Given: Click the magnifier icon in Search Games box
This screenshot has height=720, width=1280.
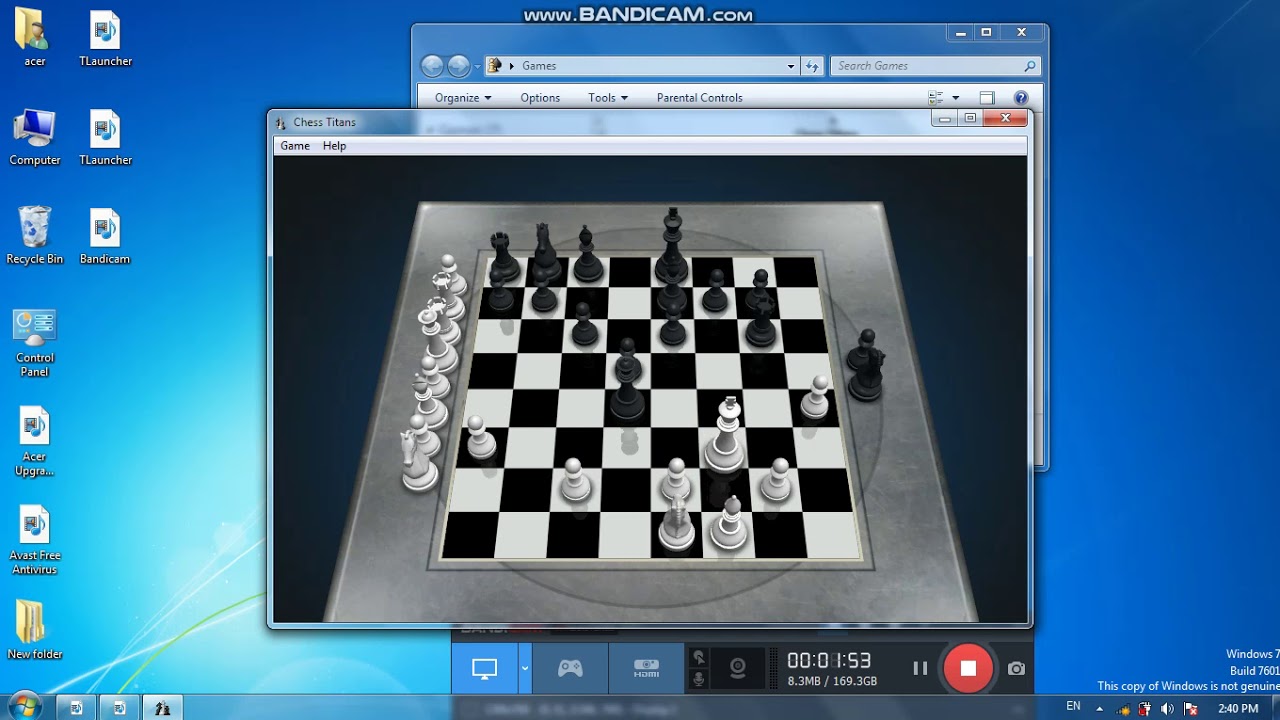Looking at the screenshot, I should [x=1030, y=66].
